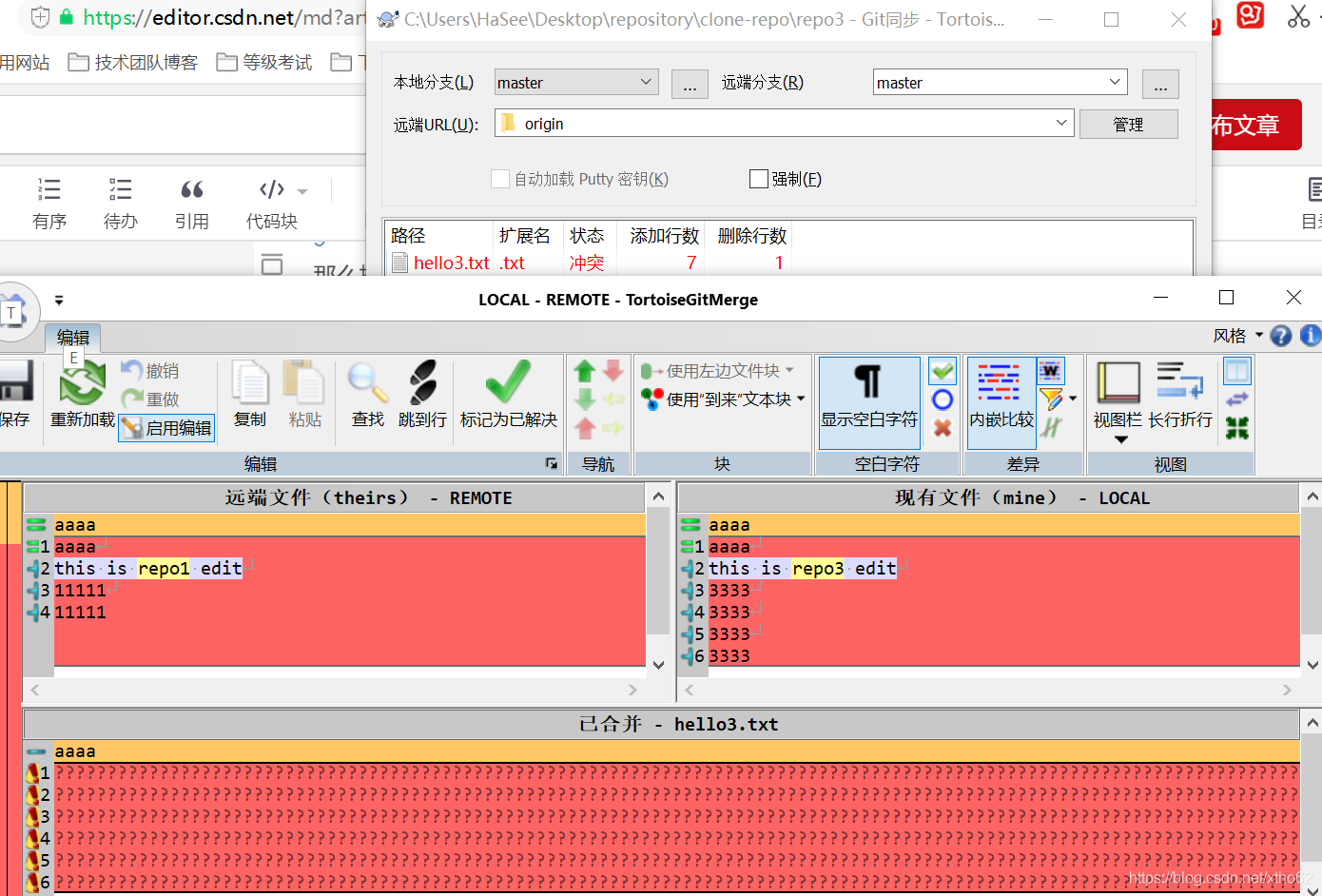Click line 2 'this is repo3 edit' in LOCAL pane
Viewport: 1322px width, 896px height.
803,569
